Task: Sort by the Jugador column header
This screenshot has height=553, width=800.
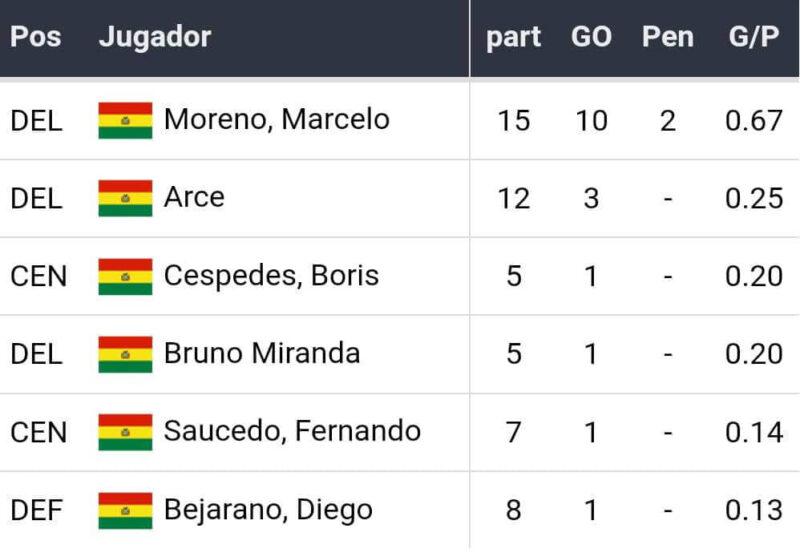Action: click(155, 37)
